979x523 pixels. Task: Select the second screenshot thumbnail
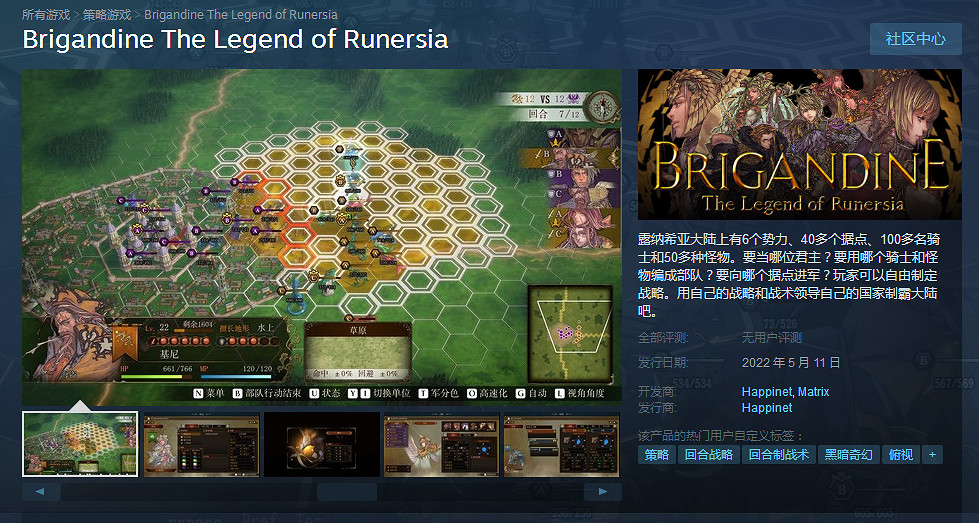pos(202,444)
